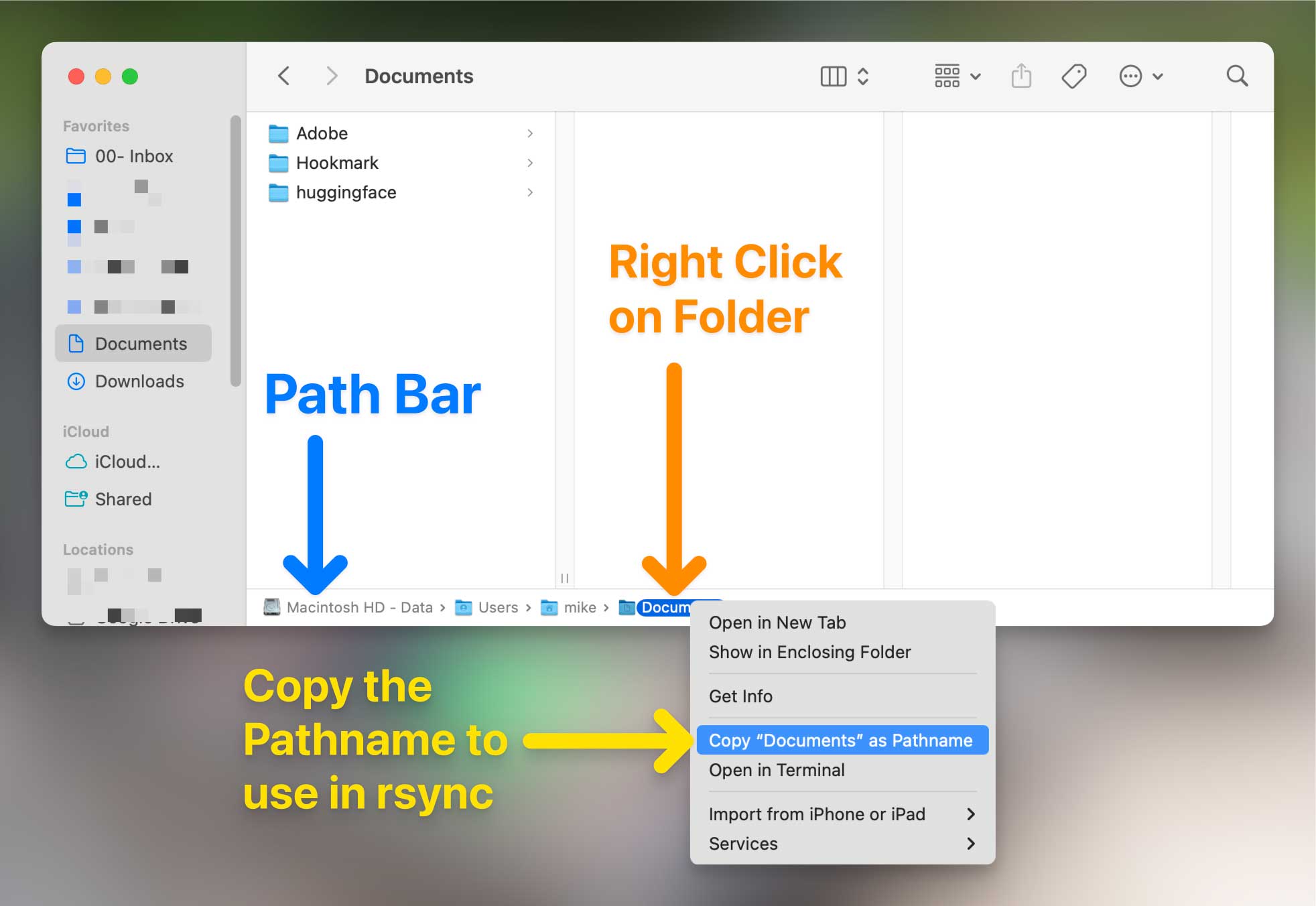Choose Get Info from context menu
Viewport: 1316px width, 906px height.
click(843, 696)
